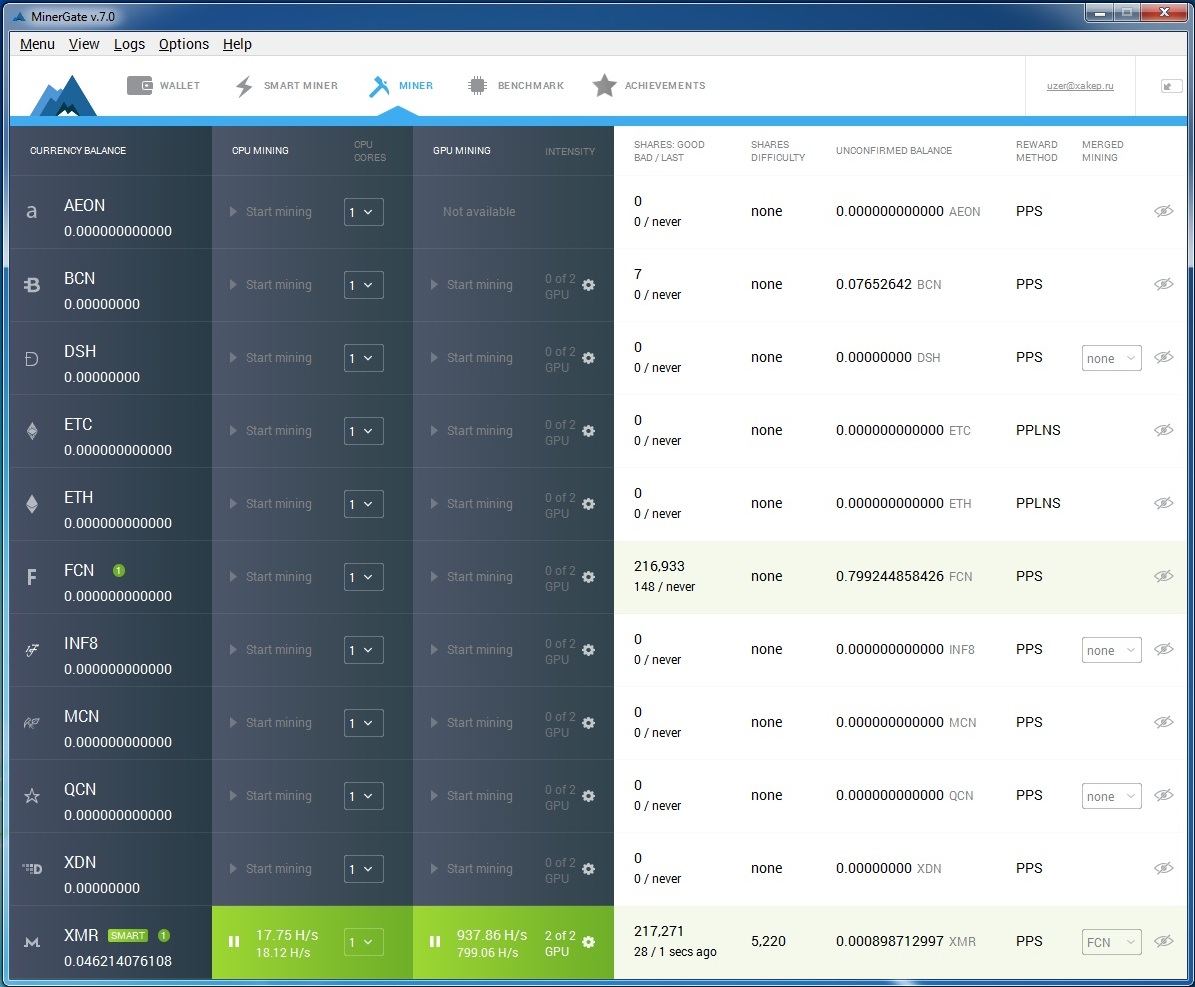The image size is (1195, 987).
Task: Toggle visibility of the AEON row
Action: (x=1163, y=211)
